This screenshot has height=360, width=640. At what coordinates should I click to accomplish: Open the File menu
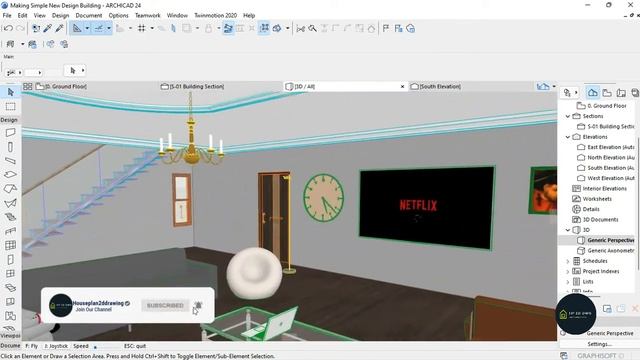[7, 15]
